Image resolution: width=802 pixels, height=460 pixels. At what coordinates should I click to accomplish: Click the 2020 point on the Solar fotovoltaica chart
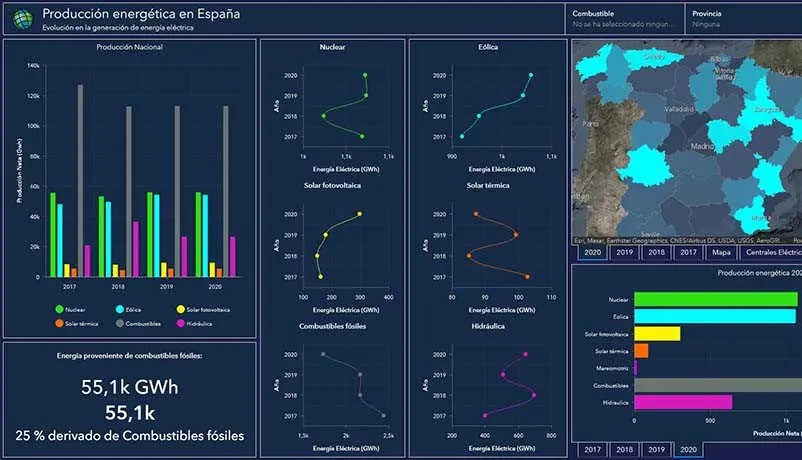(359, 214)
